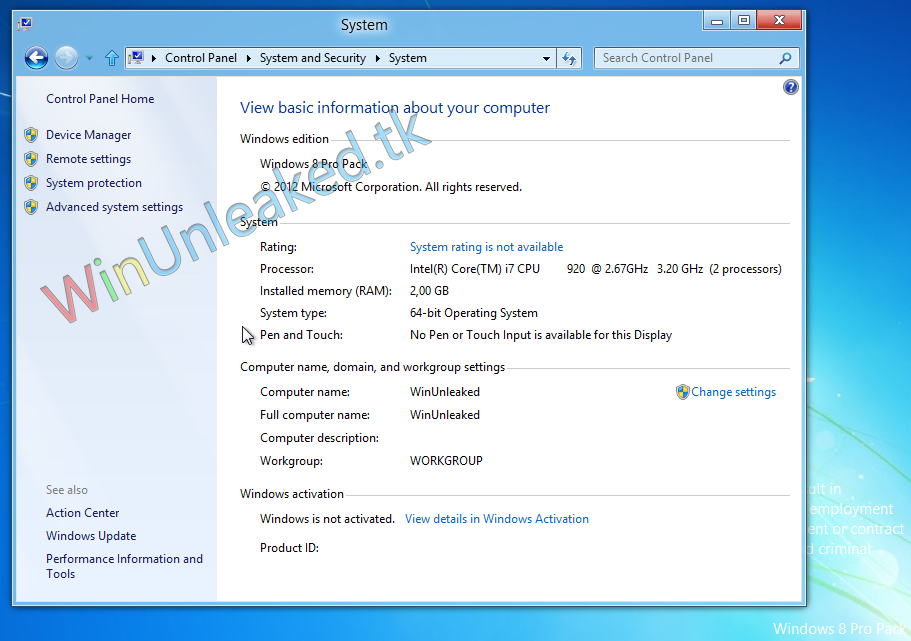Select System and Security breadcrumb

(x=313, y=58)
